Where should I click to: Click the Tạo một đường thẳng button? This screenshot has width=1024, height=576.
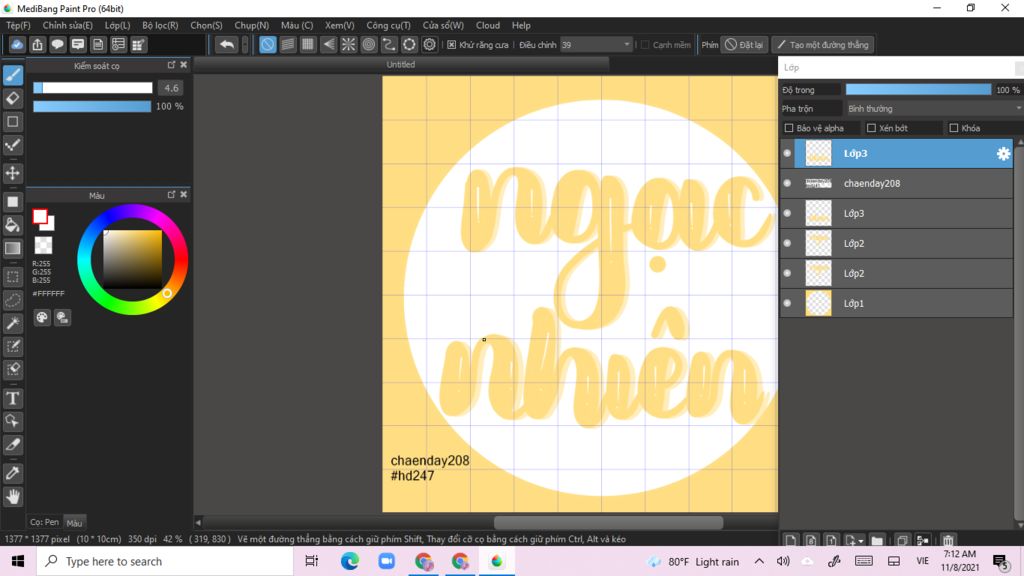(x=822, y=45)
